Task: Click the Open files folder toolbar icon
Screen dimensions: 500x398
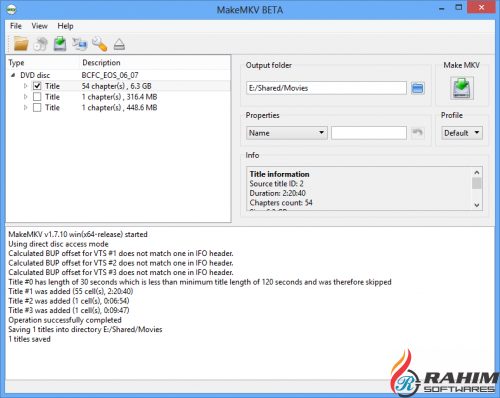Action: [21, 44]
